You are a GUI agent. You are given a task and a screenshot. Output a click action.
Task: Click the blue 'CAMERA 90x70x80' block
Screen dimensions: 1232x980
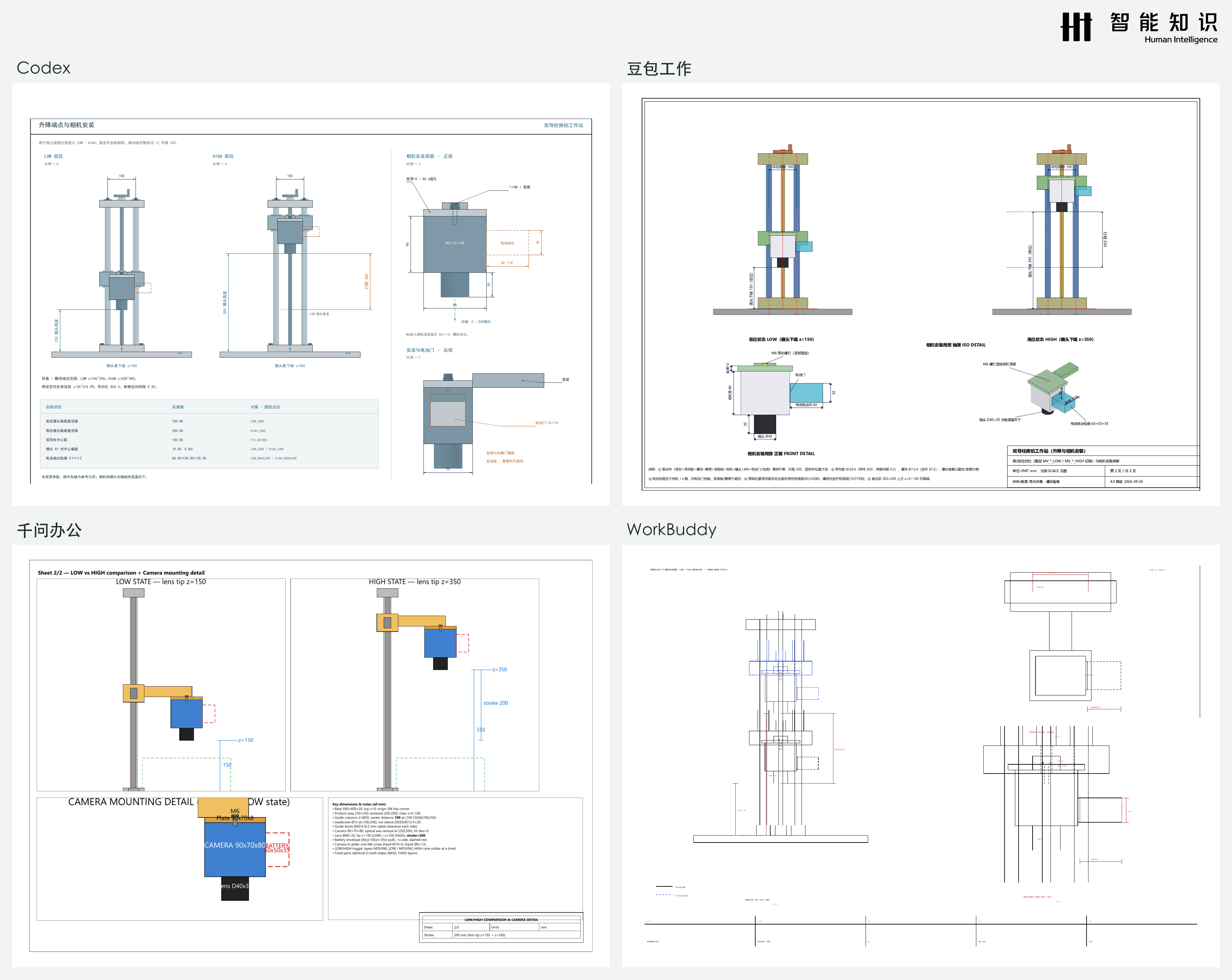[x=235, y=849]
